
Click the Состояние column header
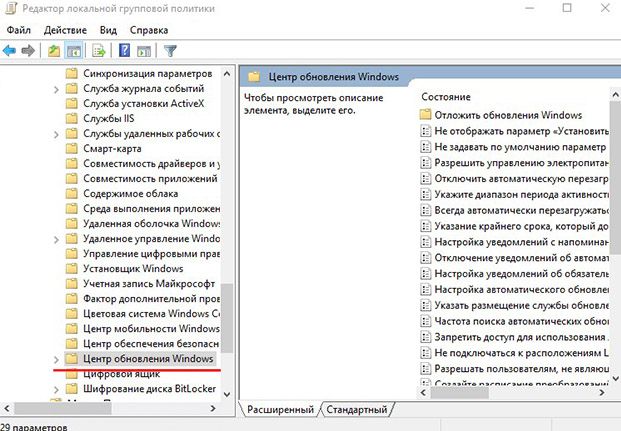(446, 97)
